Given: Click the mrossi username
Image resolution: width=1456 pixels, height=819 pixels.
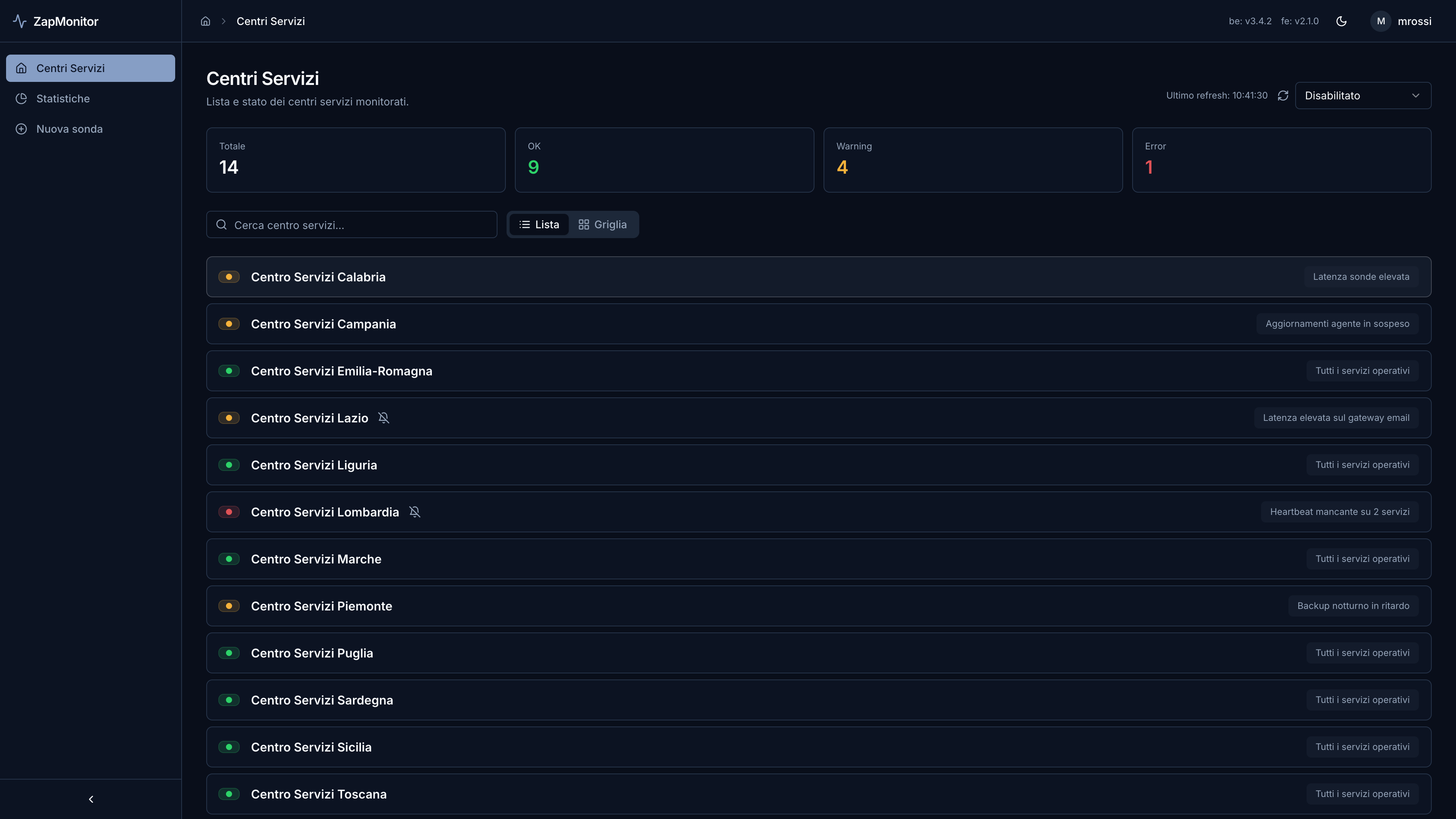Looking at the screenshot, I should point(1414,22).
